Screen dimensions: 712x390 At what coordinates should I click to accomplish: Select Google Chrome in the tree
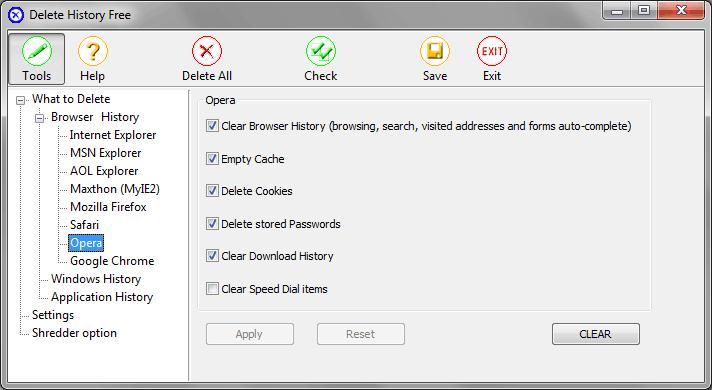(112, 261)
